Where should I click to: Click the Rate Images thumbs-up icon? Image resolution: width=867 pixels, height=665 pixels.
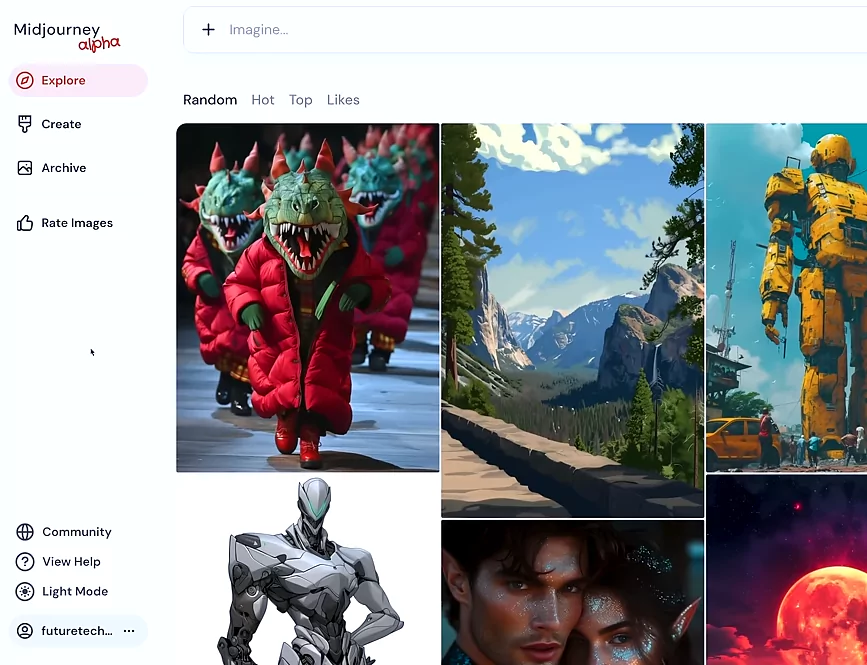point(24,223)
